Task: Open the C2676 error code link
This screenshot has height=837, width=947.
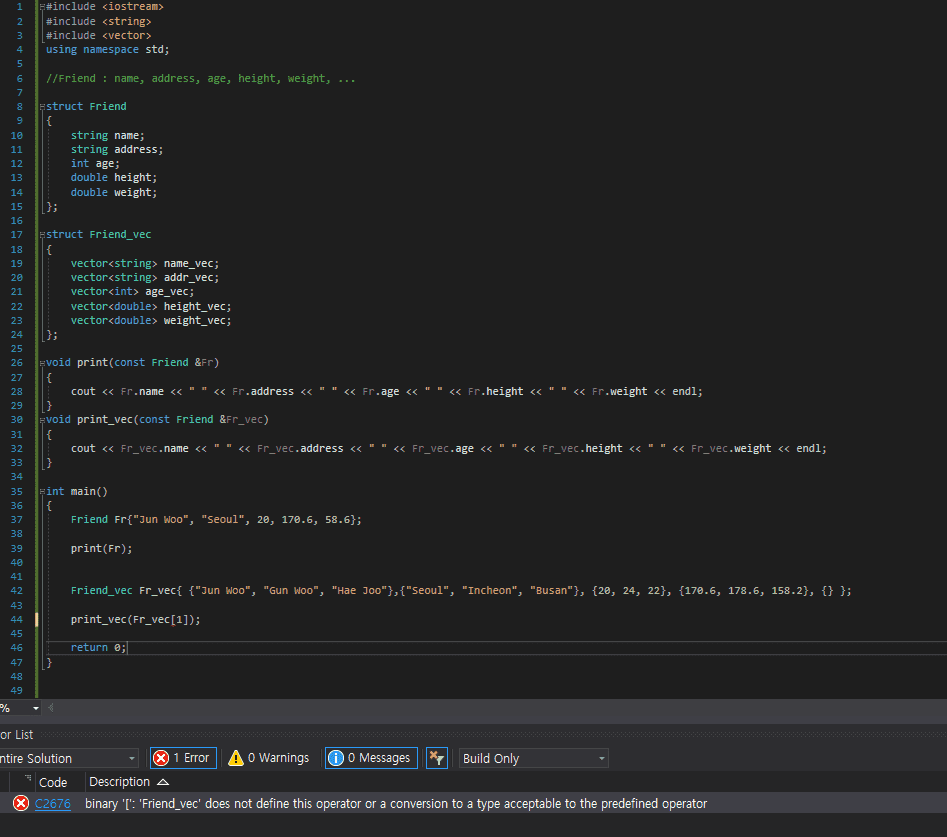Action: (x=53, y=804)
